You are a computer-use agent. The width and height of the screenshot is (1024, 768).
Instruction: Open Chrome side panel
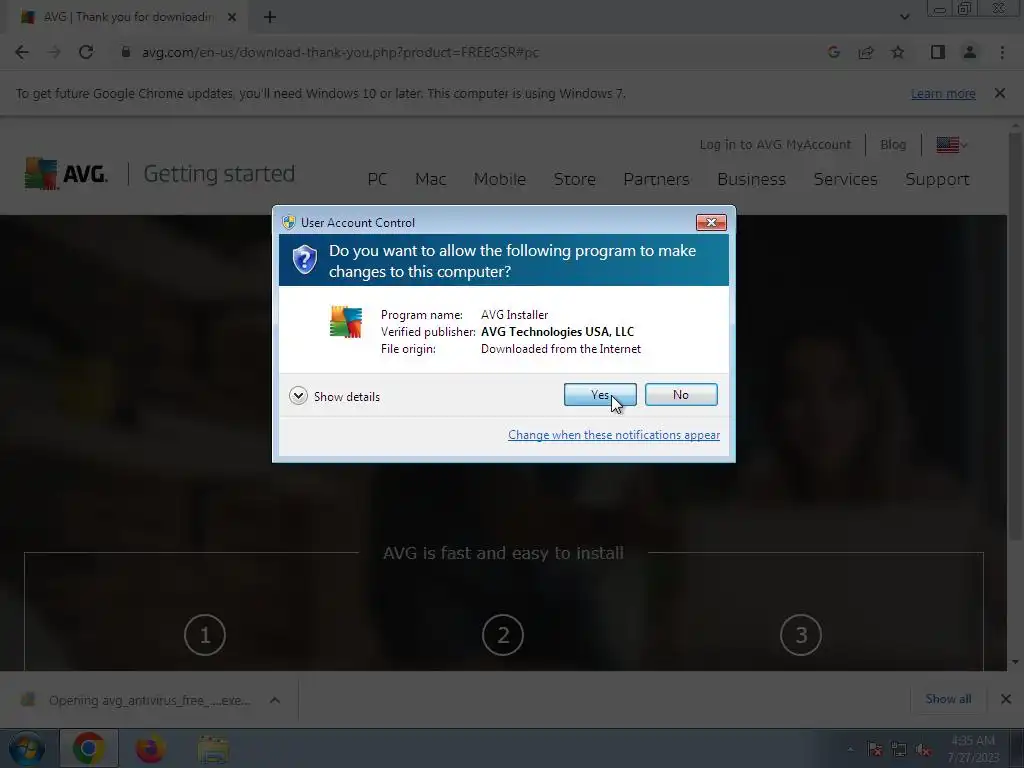pyautogui.click(x=938, y=52)
